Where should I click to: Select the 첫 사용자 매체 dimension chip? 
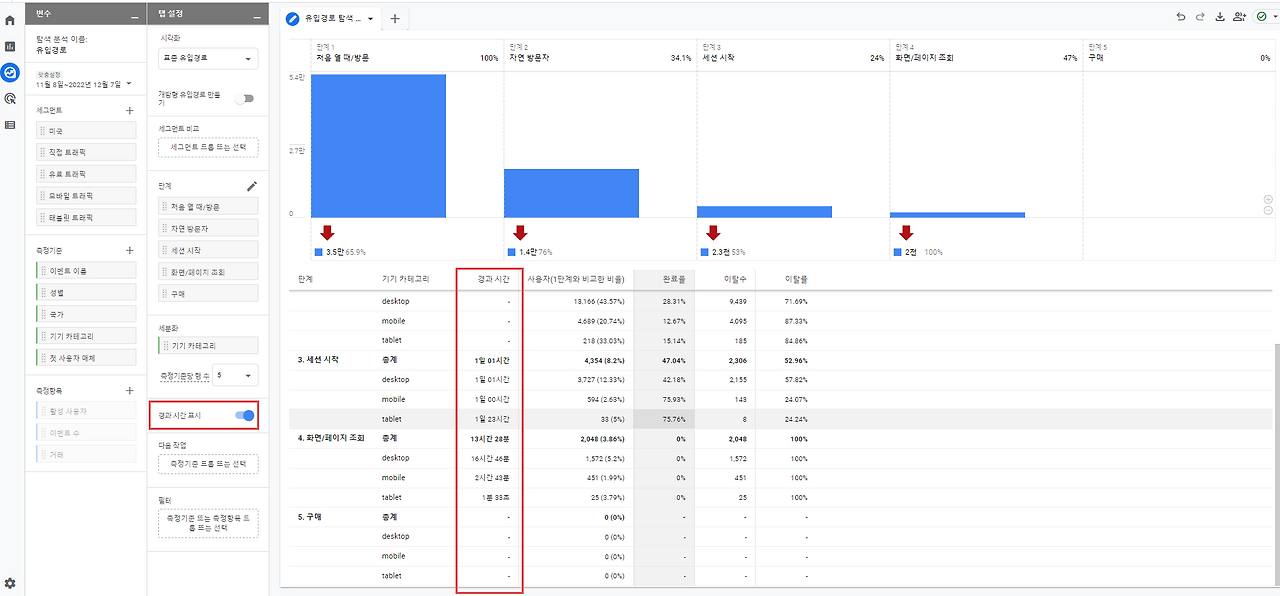(86, 357)
